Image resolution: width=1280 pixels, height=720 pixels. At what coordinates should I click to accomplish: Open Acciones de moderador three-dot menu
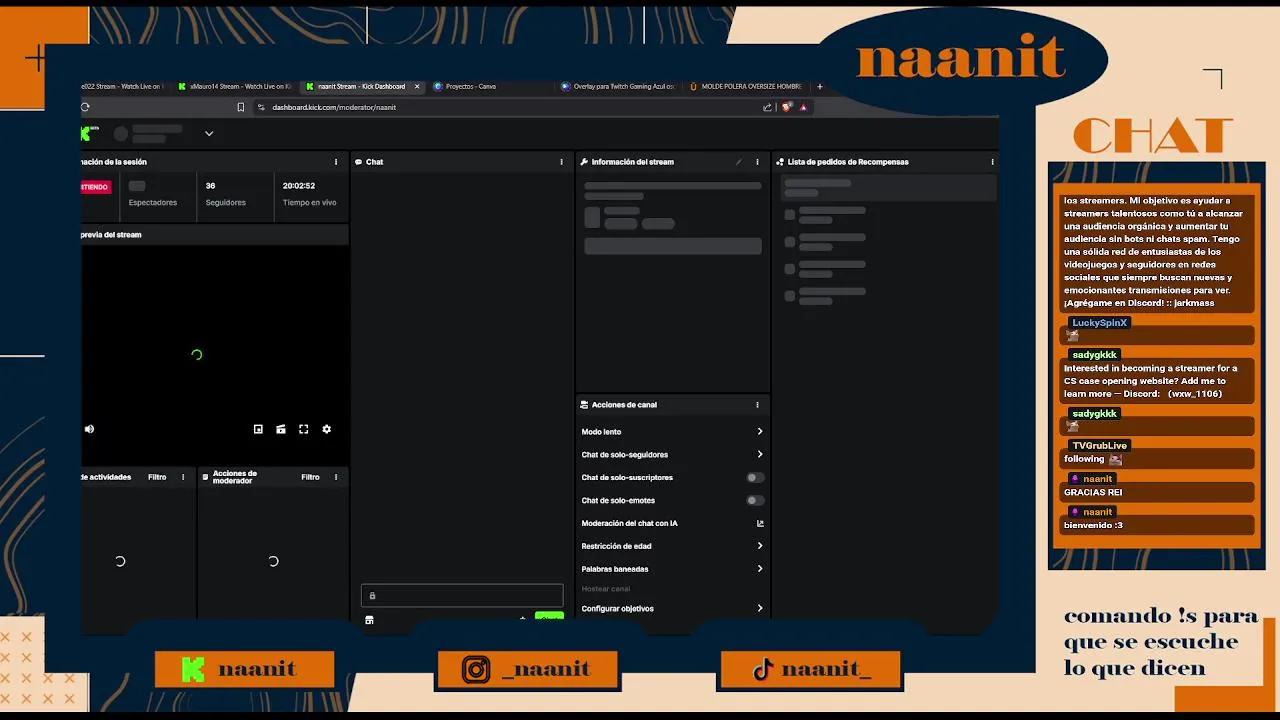tap(336, 477)
